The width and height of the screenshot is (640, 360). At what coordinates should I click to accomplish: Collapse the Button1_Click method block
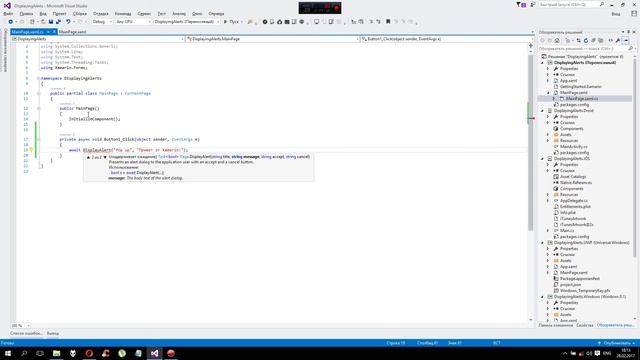[39, 140]
